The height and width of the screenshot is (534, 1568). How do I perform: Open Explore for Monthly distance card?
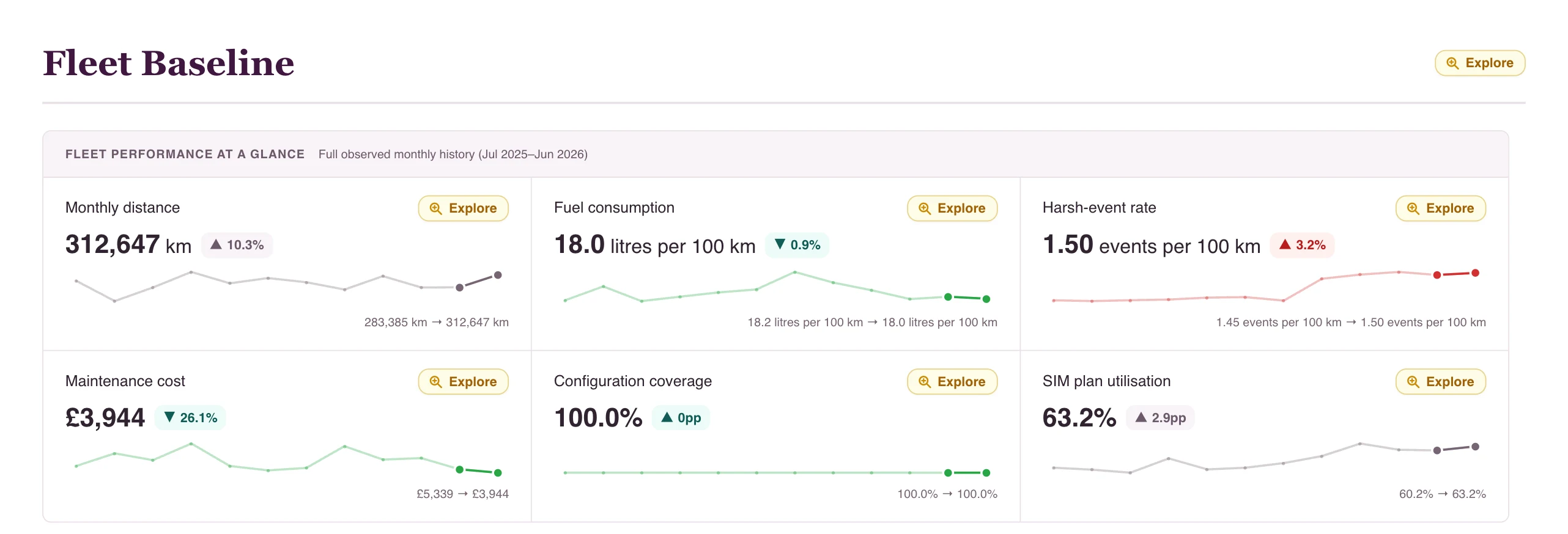pyautogui.click(x=463, y=208)
